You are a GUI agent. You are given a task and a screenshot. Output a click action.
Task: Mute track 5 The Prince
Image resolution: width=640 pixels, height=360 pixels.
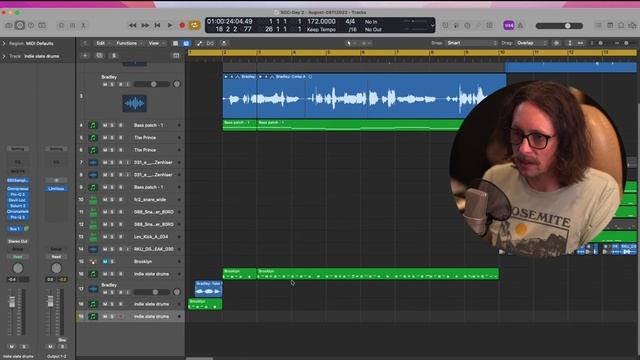click(x=105, y=138)
